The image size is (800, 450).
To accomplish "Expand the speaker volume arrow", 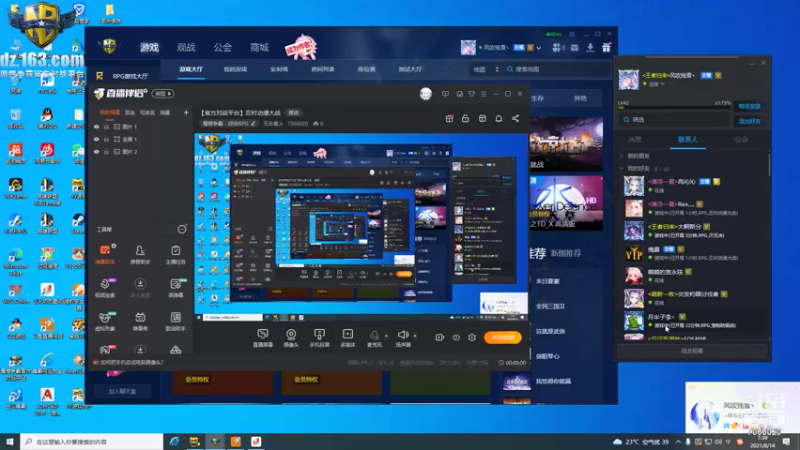I will [x=415, y=336].
